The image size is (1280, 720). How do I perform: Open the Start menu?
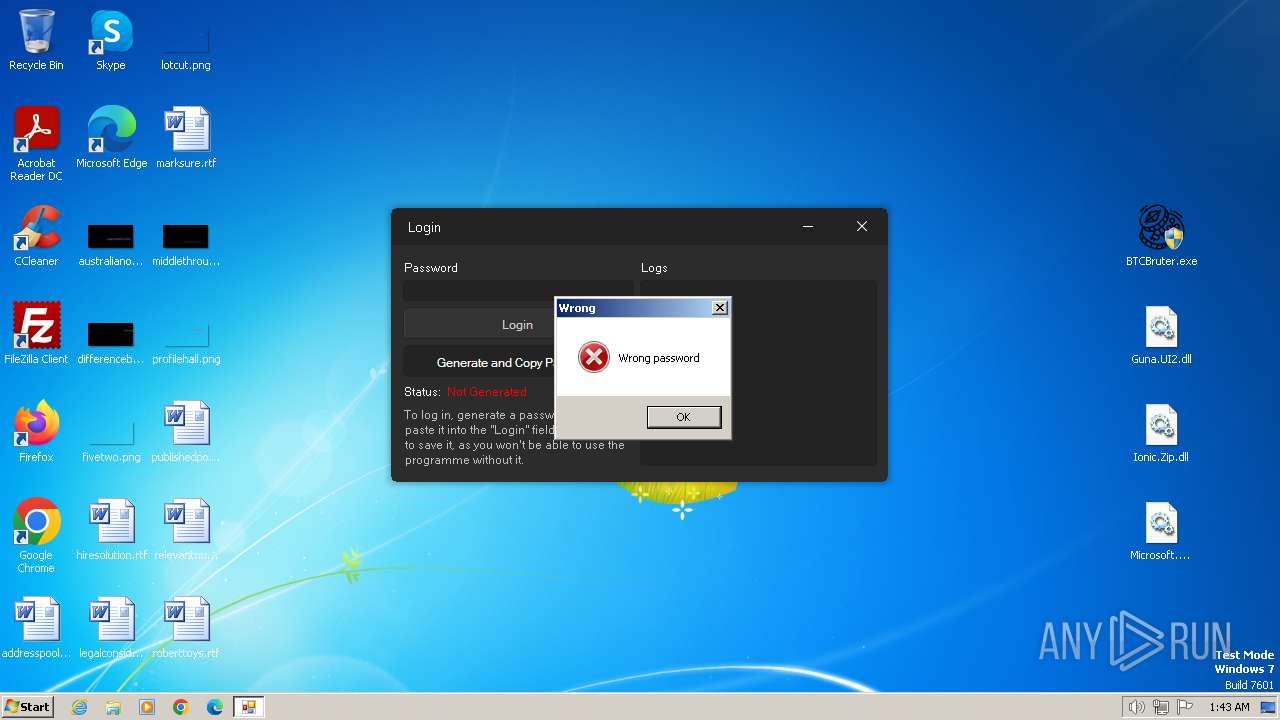pos(28,706)
